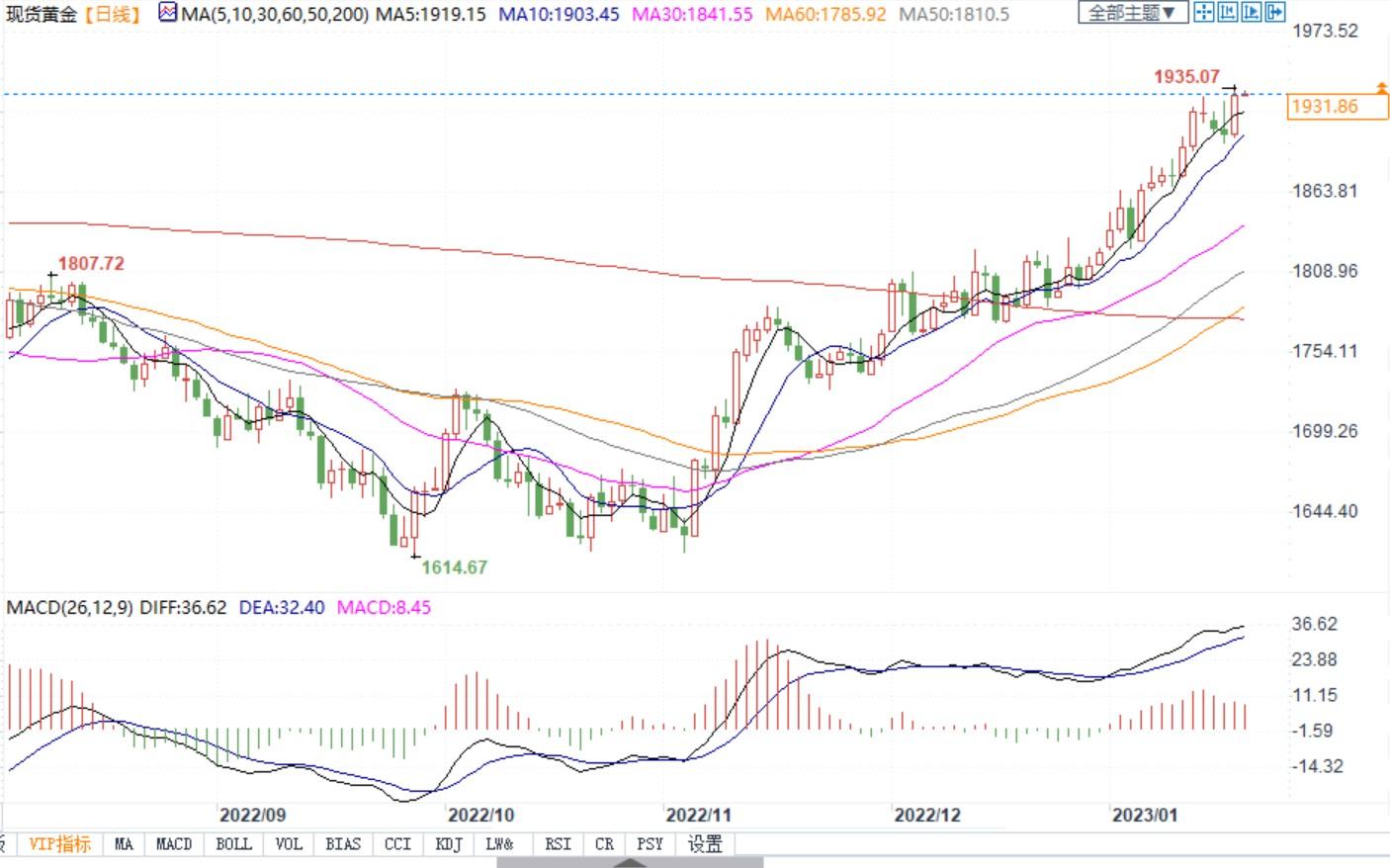Click the MA indicator chart icon
Image resolution: width=1390 pixels, height=868 pixels.
pos(167,14)
